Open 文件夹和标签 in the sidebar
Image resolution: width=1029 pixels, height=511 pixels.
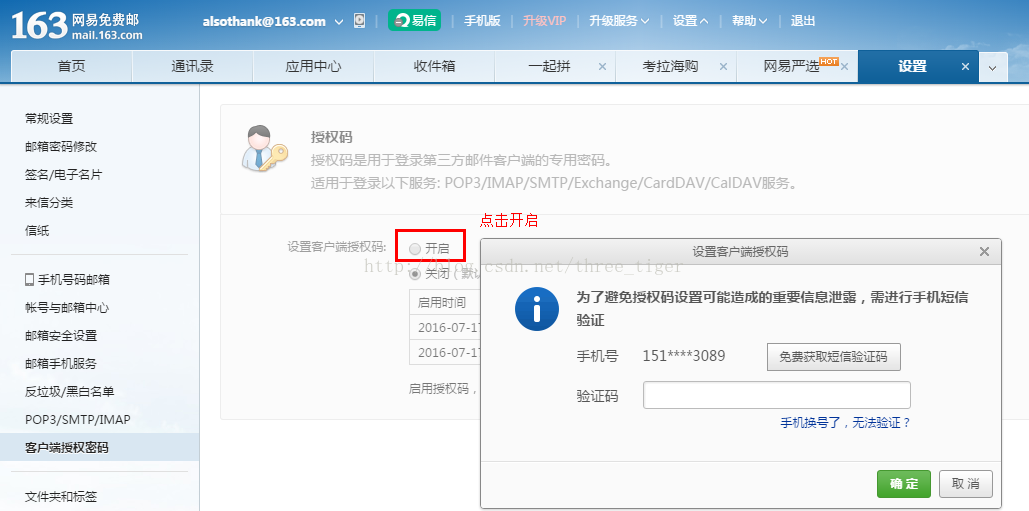click(x=61, y=497)
